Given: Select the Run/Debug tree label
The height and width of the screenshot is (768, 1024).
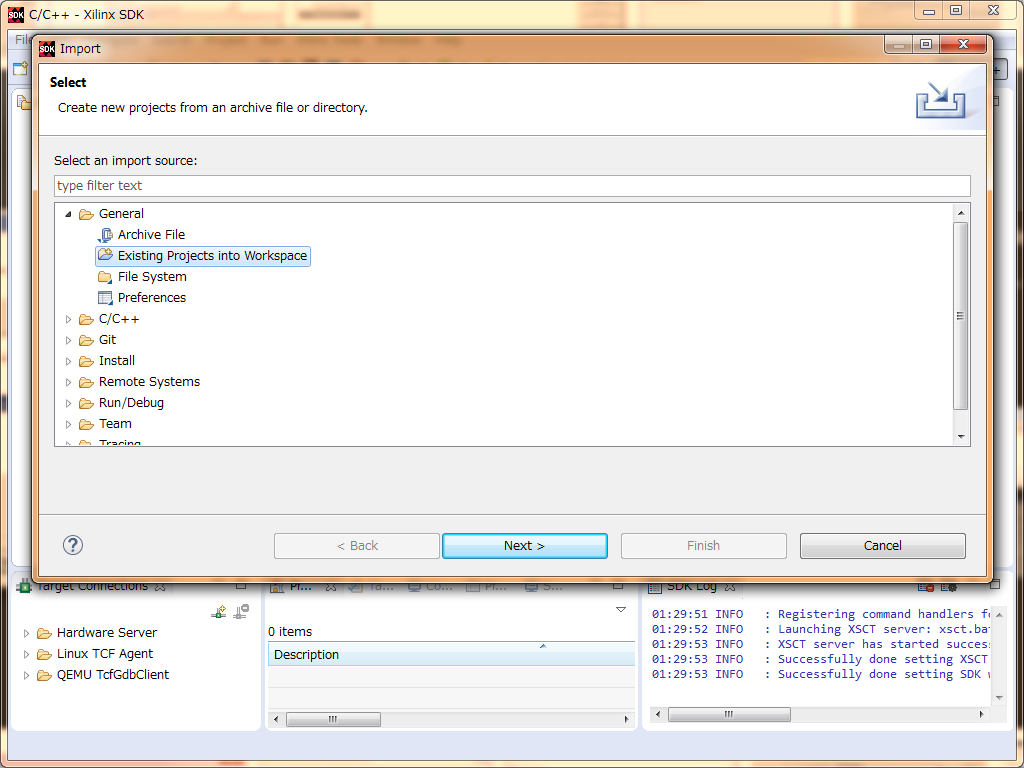Looking at the screenshot, I should point(131,402).
